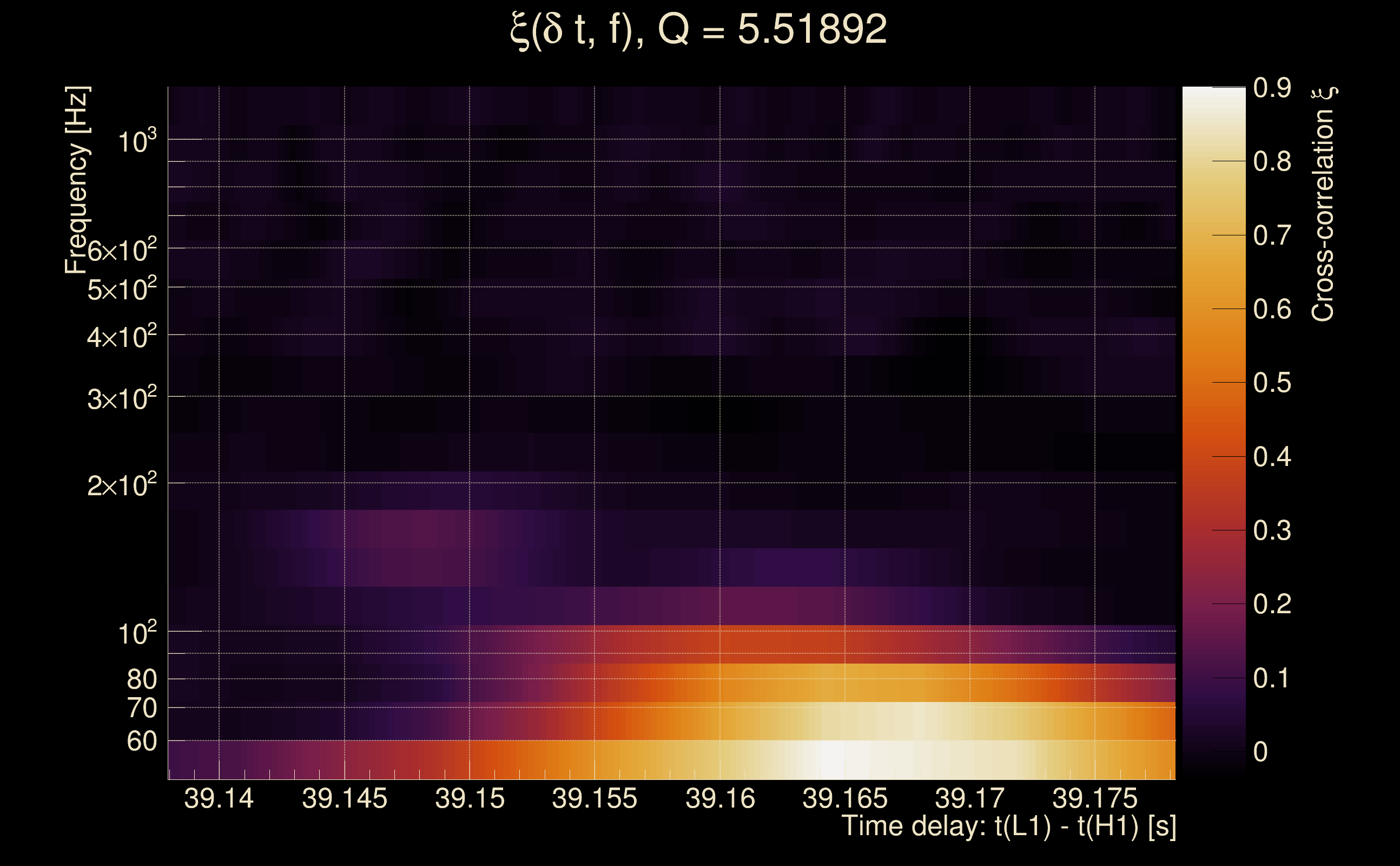Screen dimensions: 1400x866
Task: Click the 39.17 time delay tick label
Action: click(x=969, y=798)
